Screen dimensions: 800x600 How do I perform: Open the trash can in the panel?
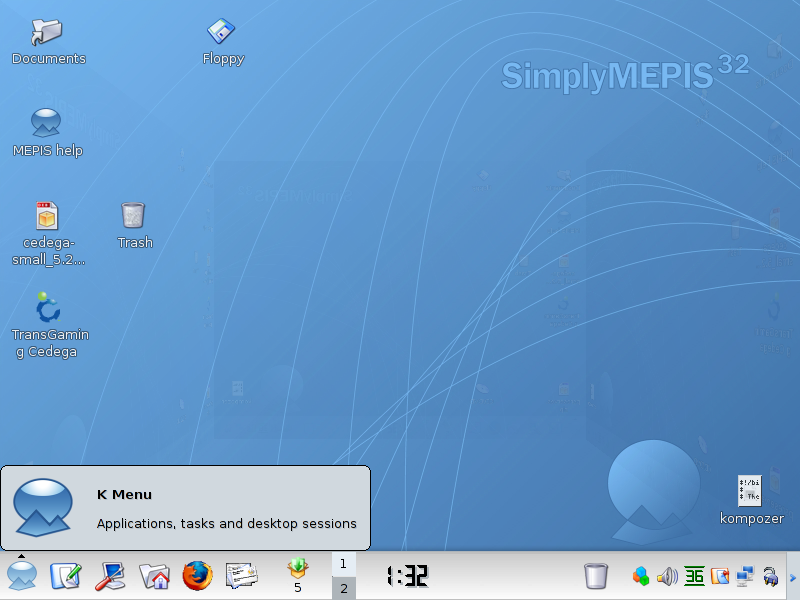coord(596,576)
